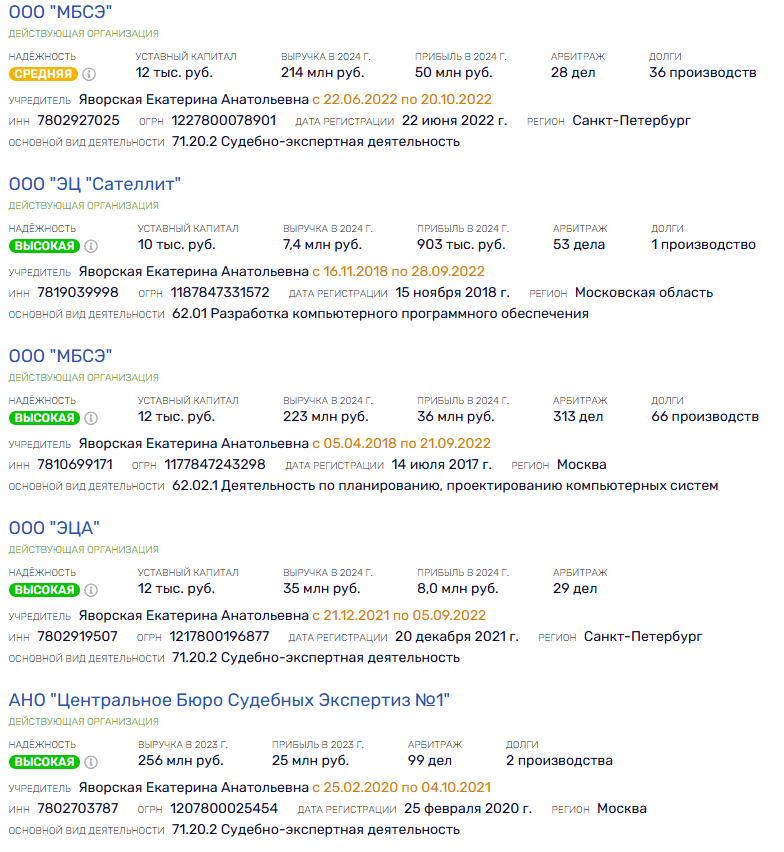The height and width of the screenshot is (852, 784).
Task: Click info icon beside СРЕДНЯЯ reliability badge
Action: point(89,74)
